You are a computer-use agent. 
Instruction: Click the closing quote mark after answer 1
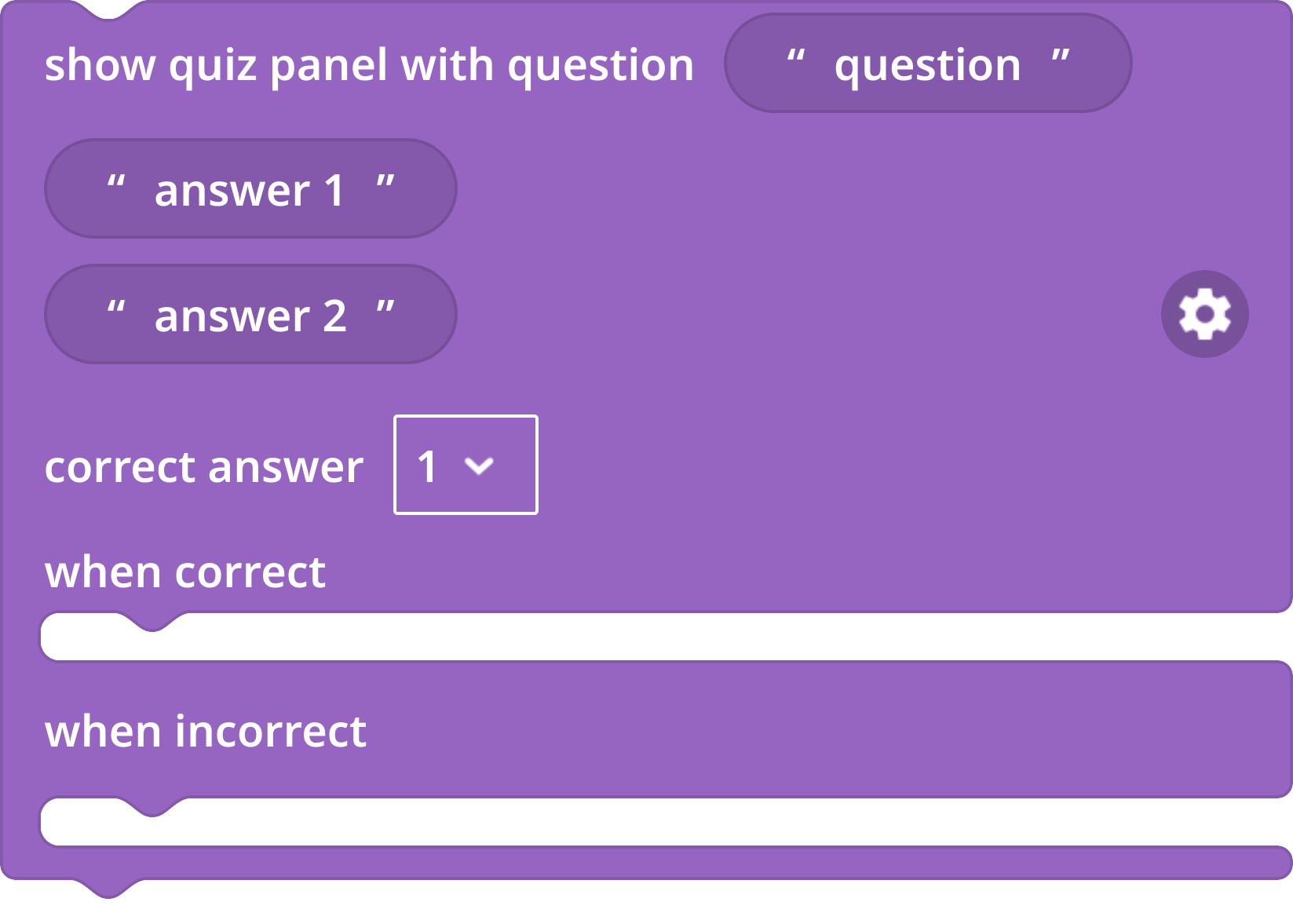pyautogui.click(x=385, y=182)
